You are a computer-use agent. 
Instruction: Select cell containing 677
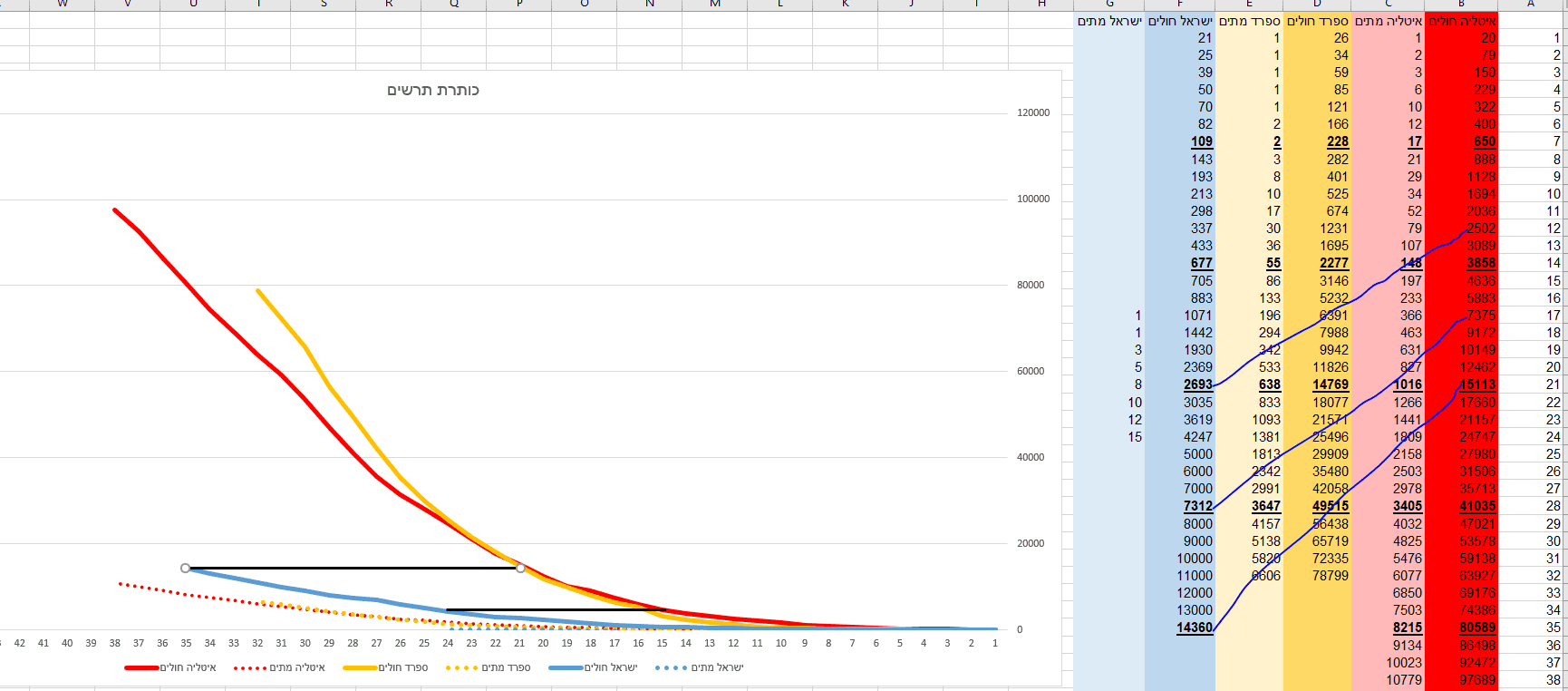[1179, 263]
